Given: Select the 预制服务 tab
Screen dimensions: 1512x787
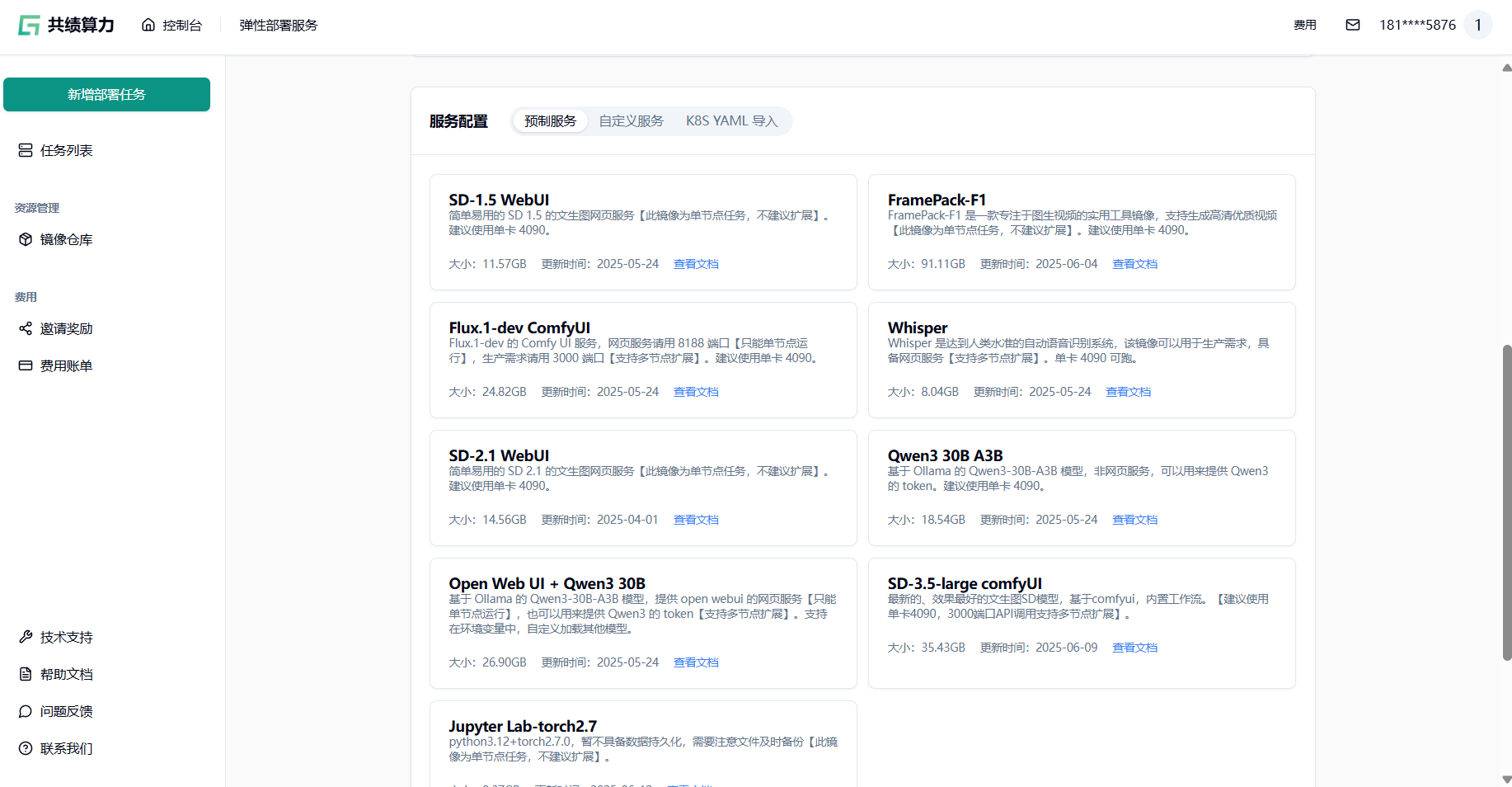Looking at the screenshot, I should pyautogui.click(x=550, y=121).
